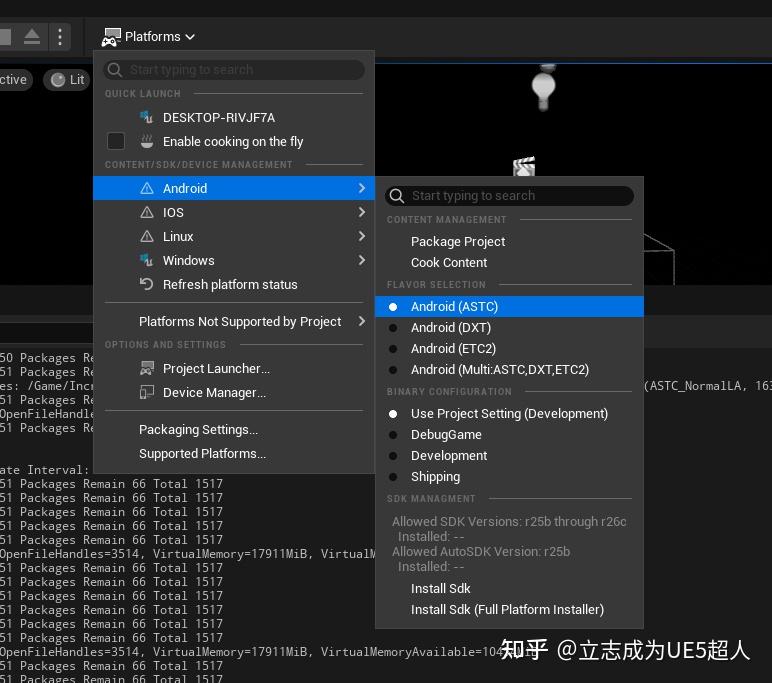This screenshot has height=683, width=772.
Task: Enable cooking on the fly checkbox
Action: 116,141
